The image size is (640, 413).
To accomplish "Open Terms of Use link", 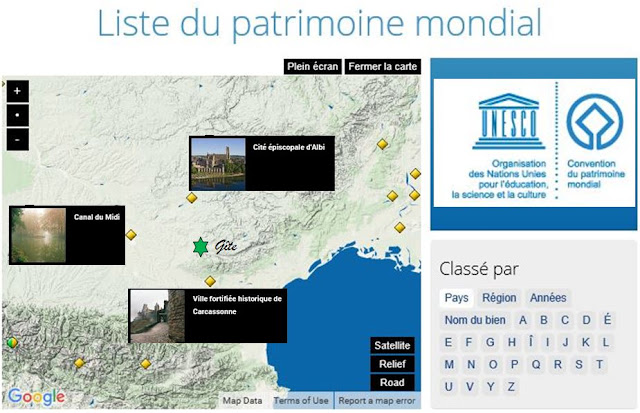I will coord(301,401).
